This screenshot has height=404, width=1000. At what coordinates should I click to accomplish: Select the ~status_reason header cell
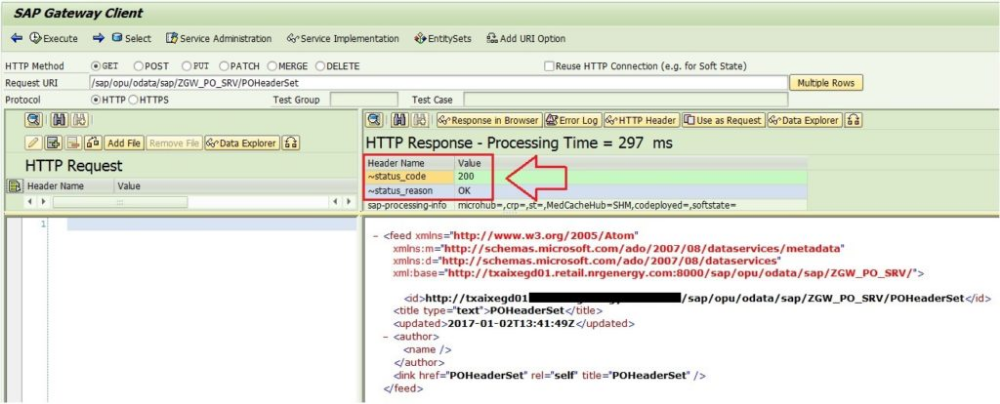(x=410, y=191)
